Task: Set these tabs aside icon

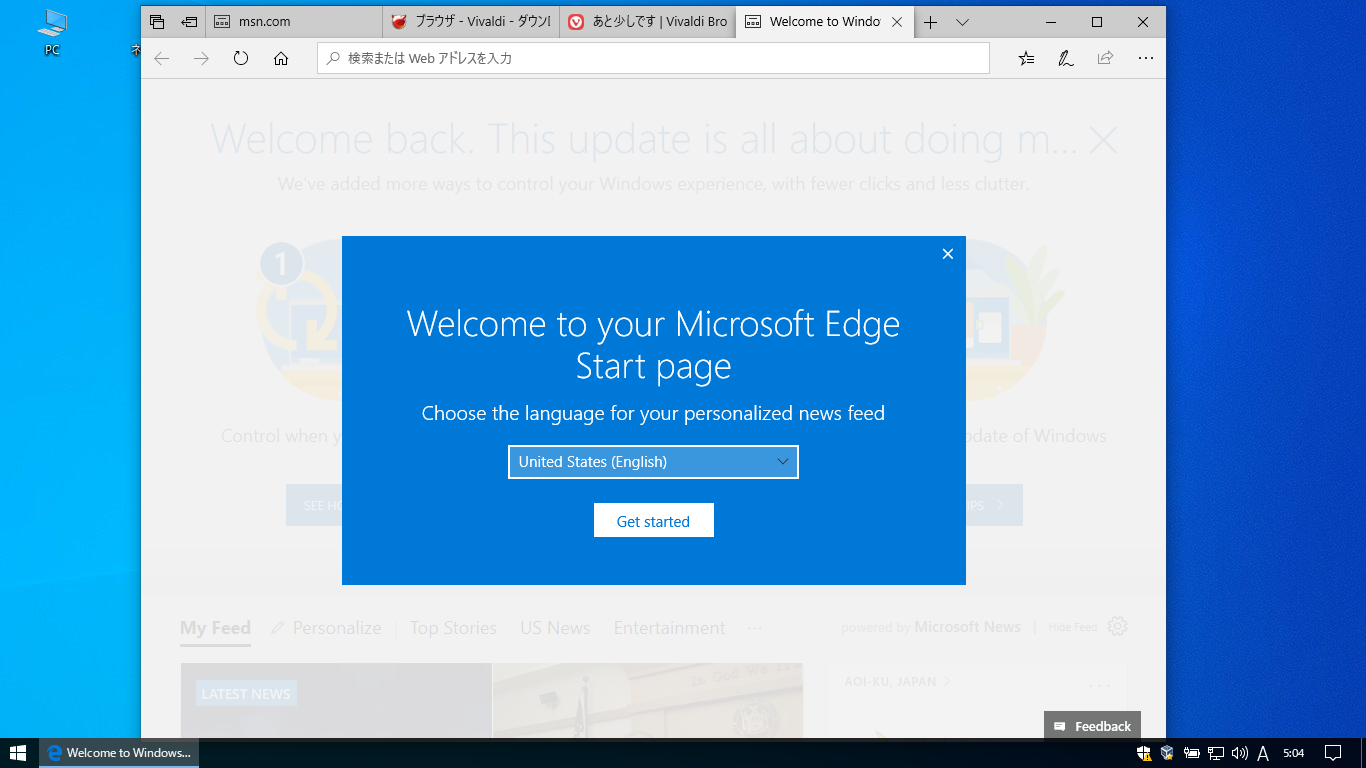Action: (189, 22)
